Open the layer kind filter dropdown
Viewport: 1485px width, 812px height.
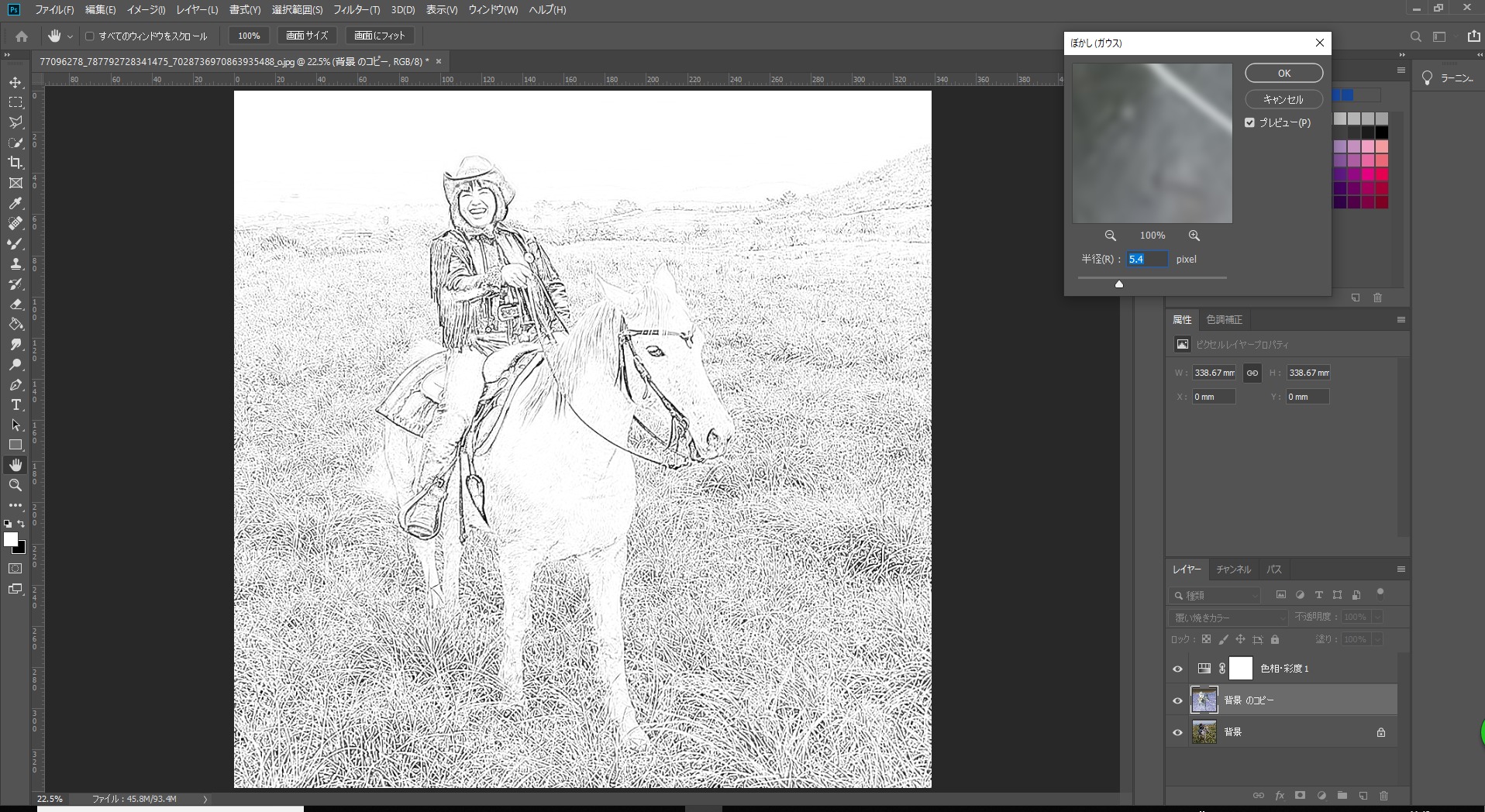click(1215, 595)
